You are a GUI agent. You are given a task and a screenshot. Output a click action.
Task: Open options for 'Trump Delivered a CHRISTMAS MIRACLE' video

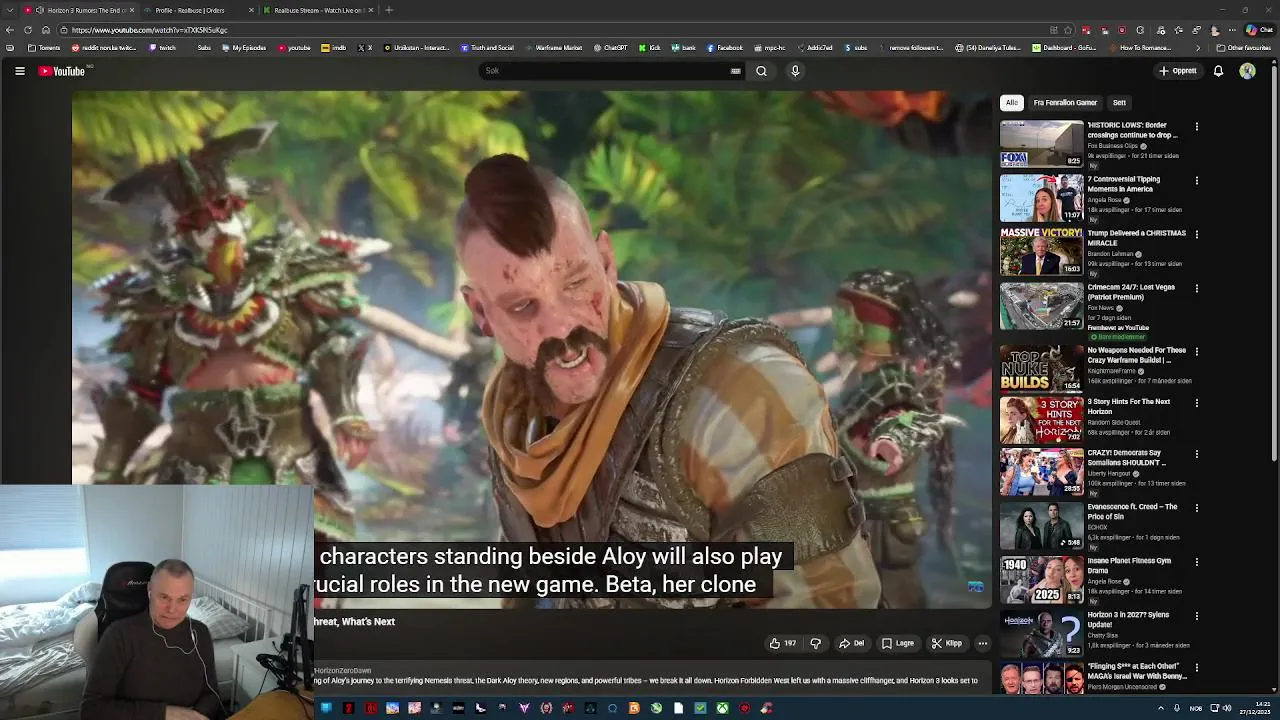click(1196, 235)
